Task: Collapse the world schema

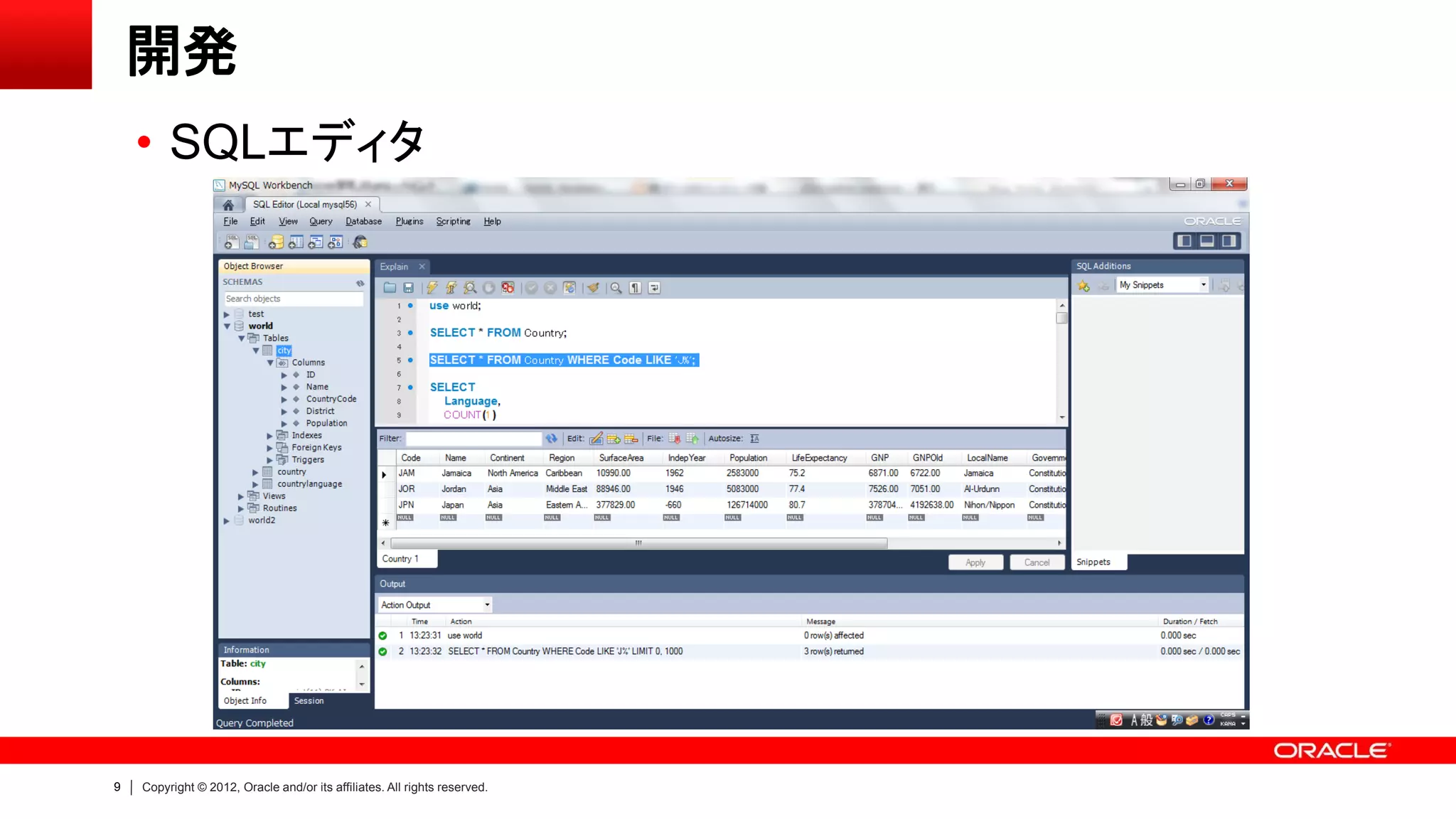Action: pos(227,326)
